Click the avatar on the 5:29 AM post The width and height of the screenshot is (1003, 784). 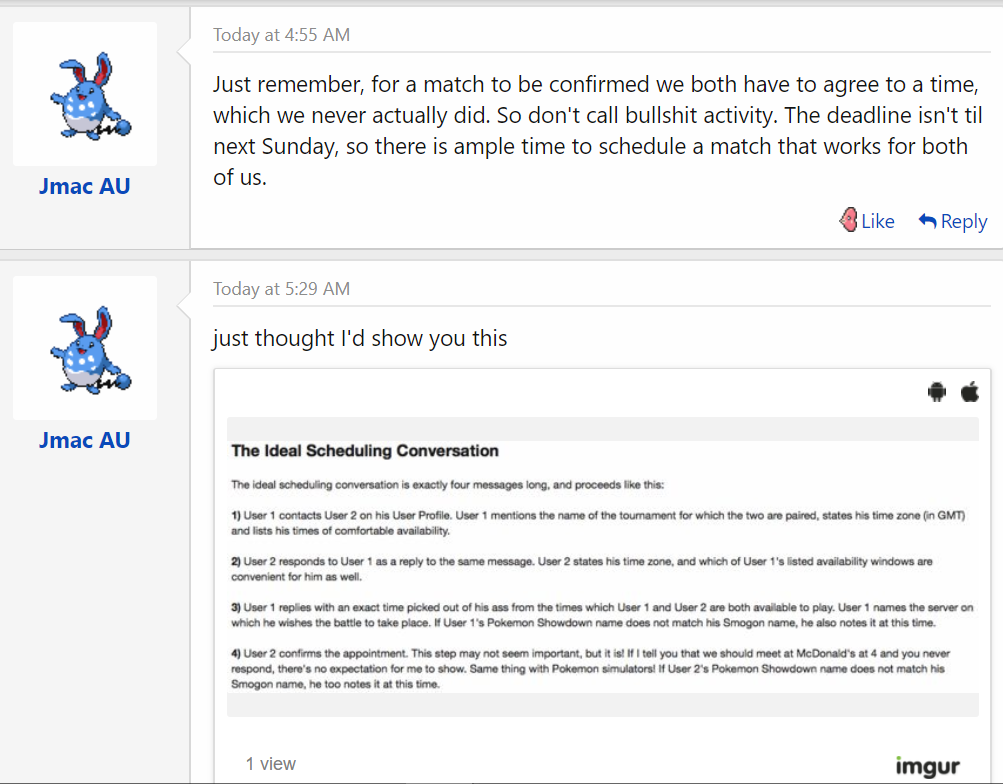(x=85, y=348)
